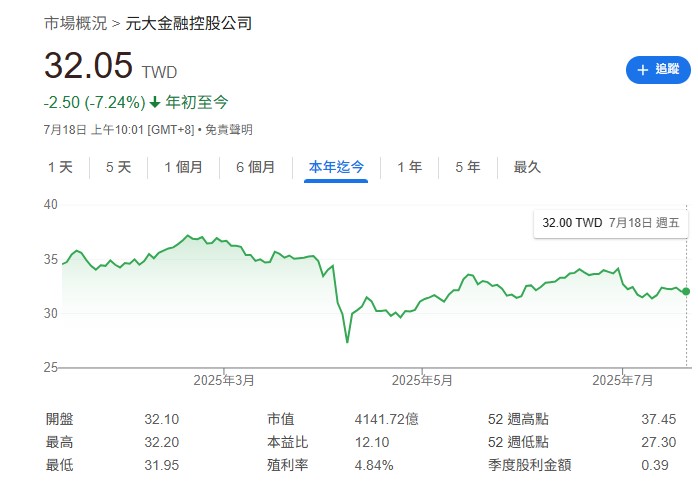698x489 pixels.
Task: Select the 5 天 range tab
Action: pos(118,167)
